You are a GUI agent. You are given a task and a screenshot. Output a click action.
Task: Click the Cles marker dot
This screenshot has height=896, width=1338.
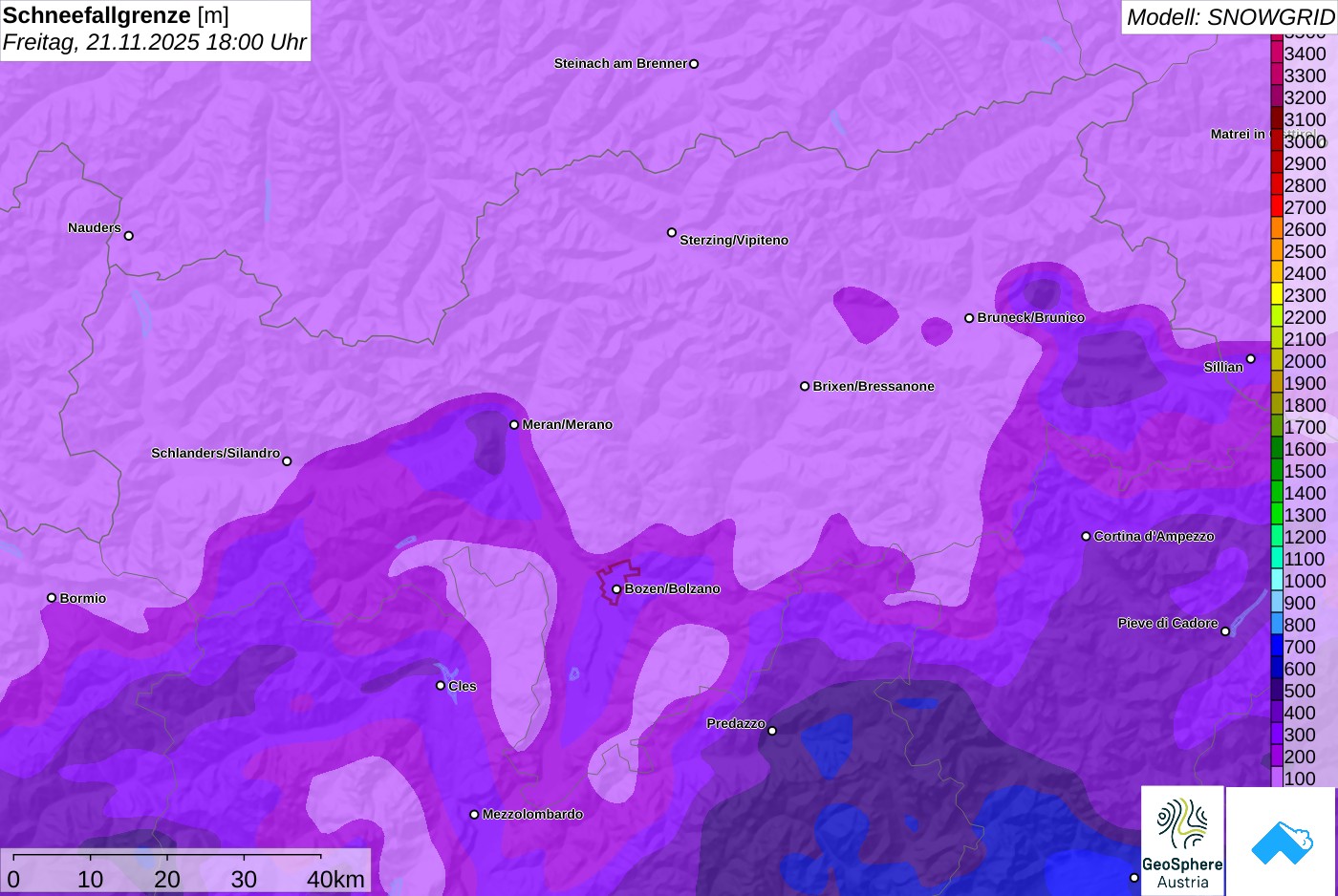(441, 686)
